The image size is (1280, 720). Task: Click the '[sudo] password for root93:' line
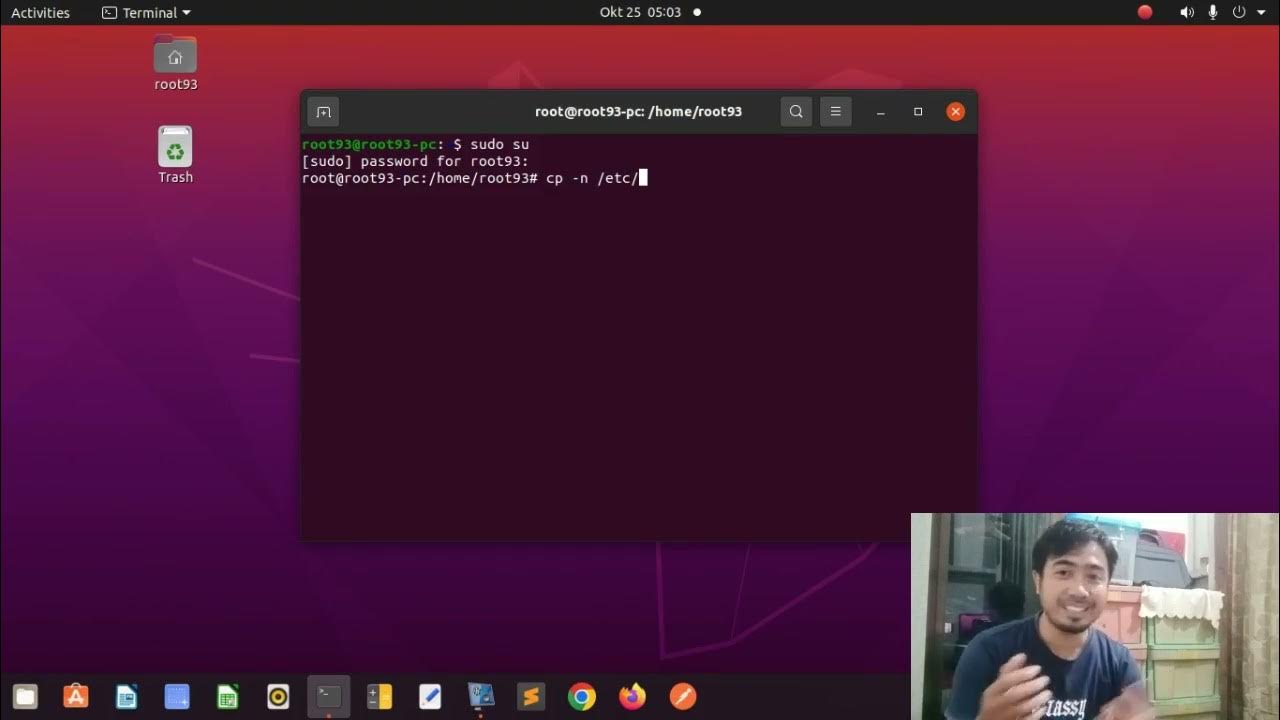(x=415, y=162)
